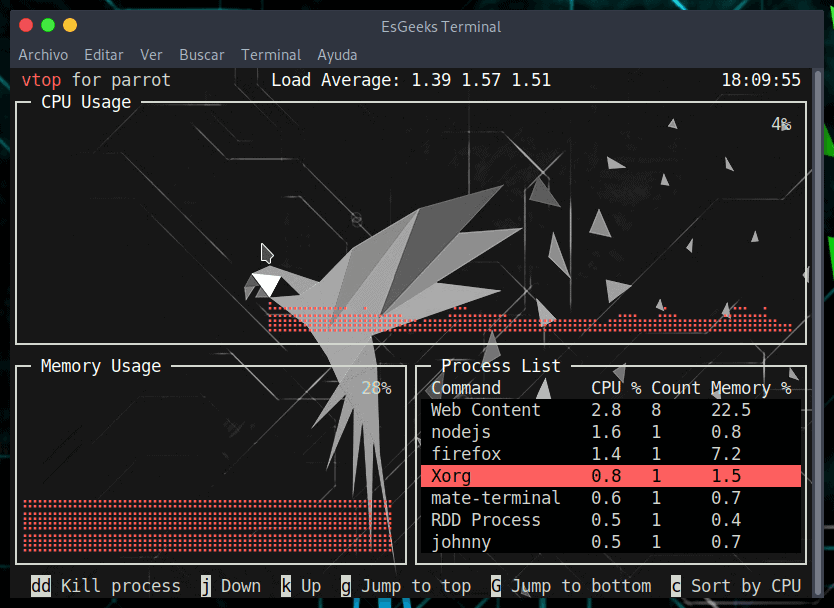
Task: Open the Editar menu
Action: pyautogui.click(x=104, y=55)
